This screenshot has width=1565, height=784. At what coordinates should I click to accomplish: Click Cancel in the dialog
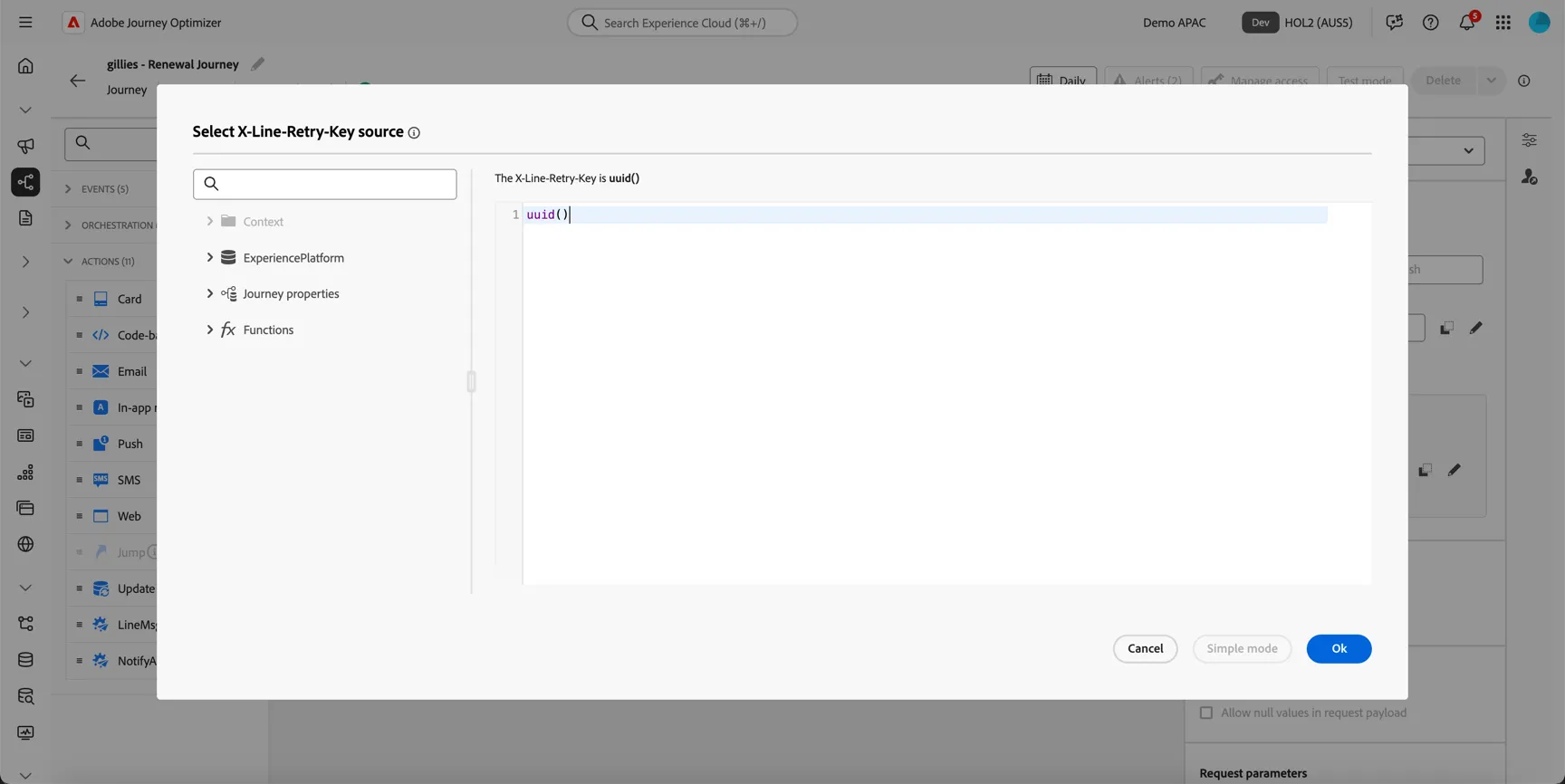point(1145,649)
